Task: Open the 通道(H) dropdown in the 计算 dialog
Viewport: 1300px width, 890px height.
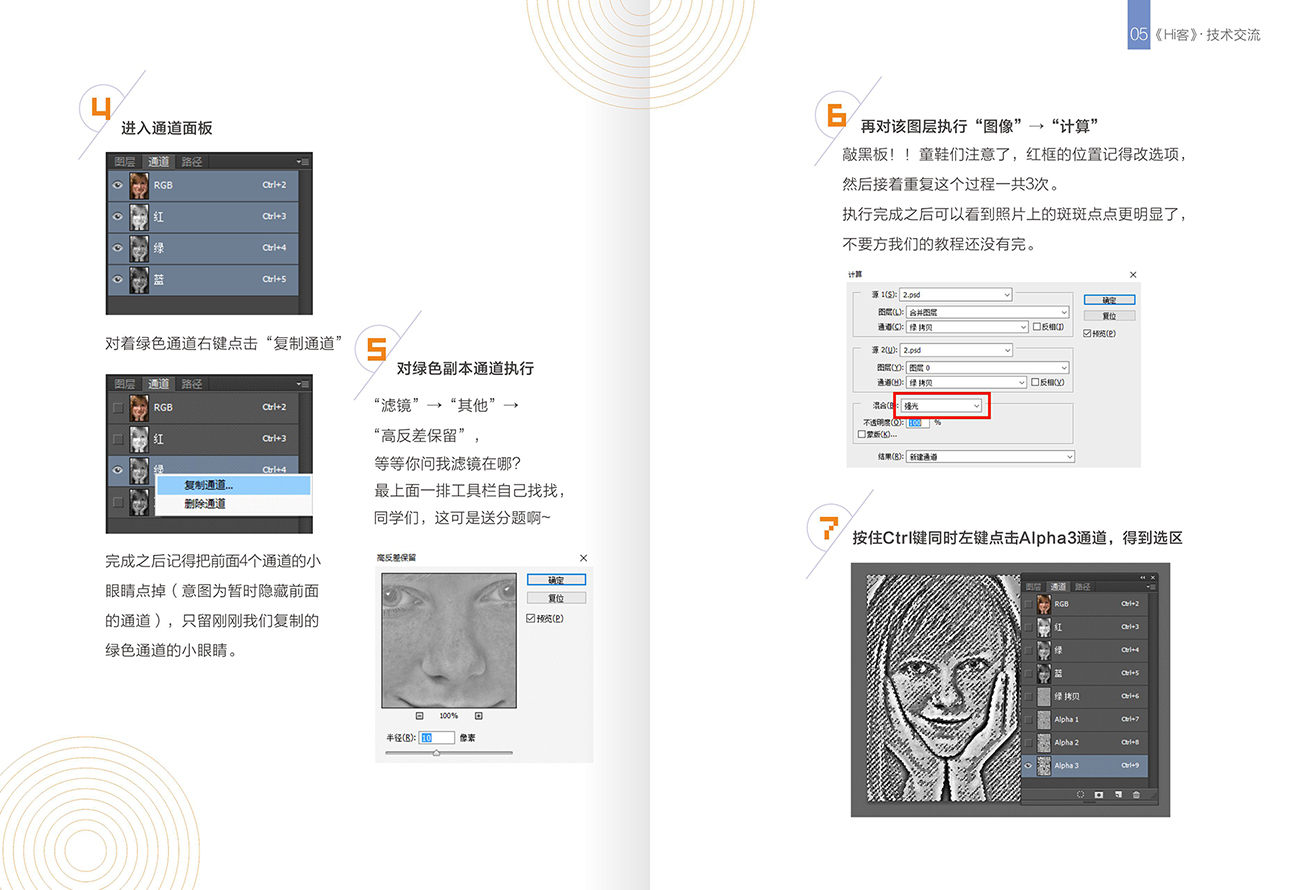Action: tap(966, 382)
